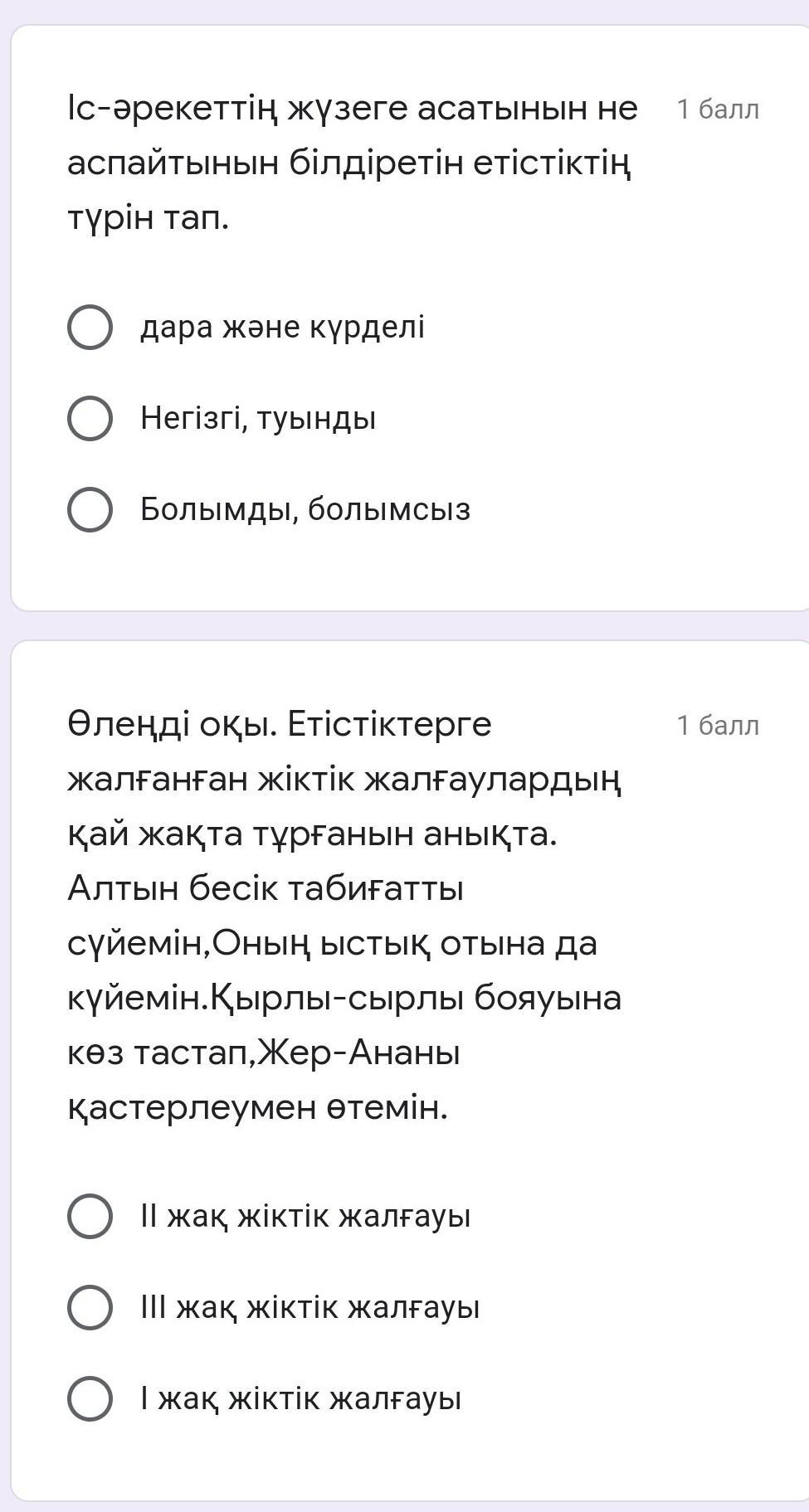Click the 'Алтын бесік табиғатты' poem line
The width and height of the screenshot is (809, 1512).
266,888
